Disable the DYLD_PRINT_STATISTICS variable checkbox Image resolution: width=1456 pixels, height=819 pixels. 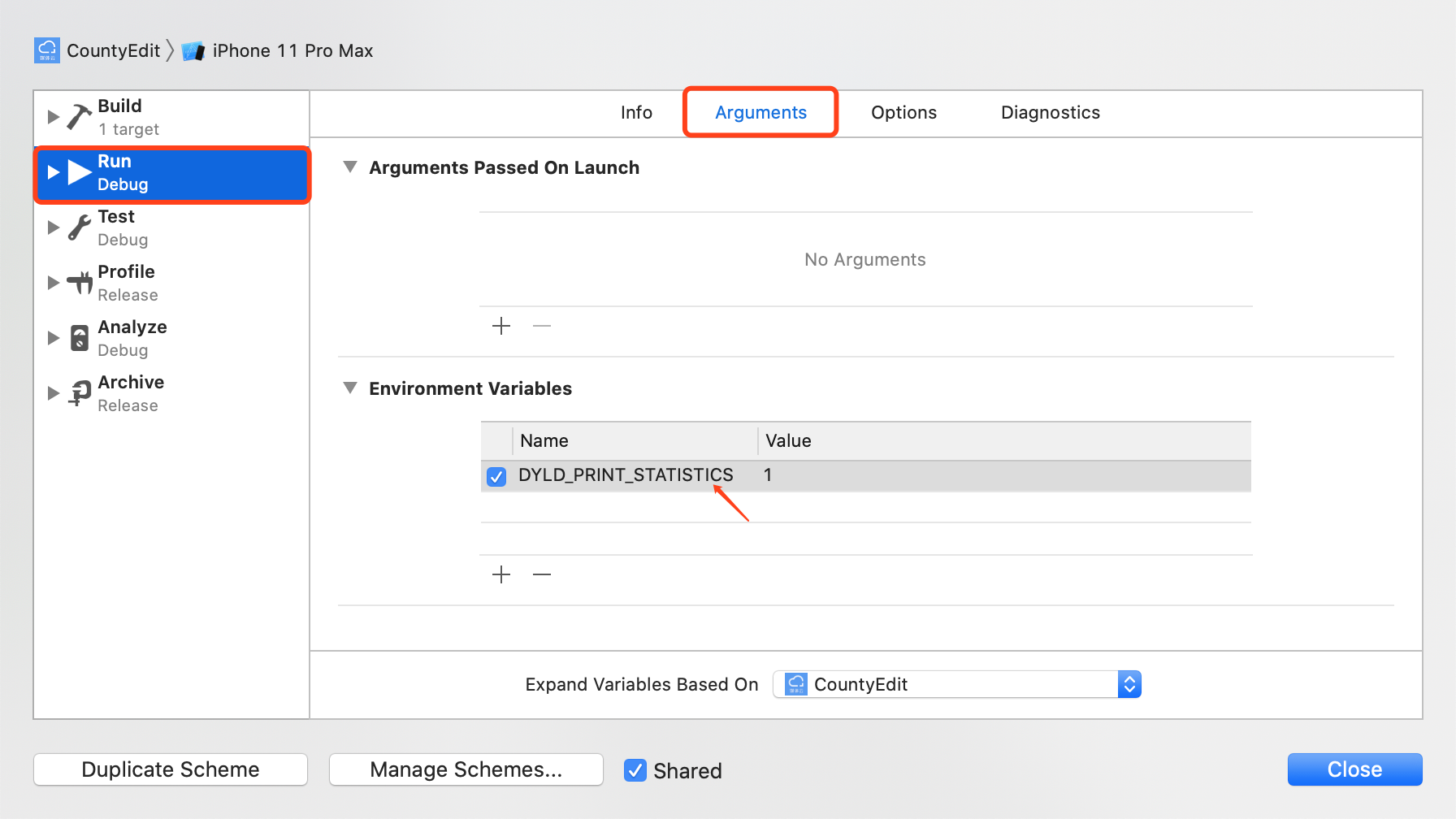tap(496, 476)
